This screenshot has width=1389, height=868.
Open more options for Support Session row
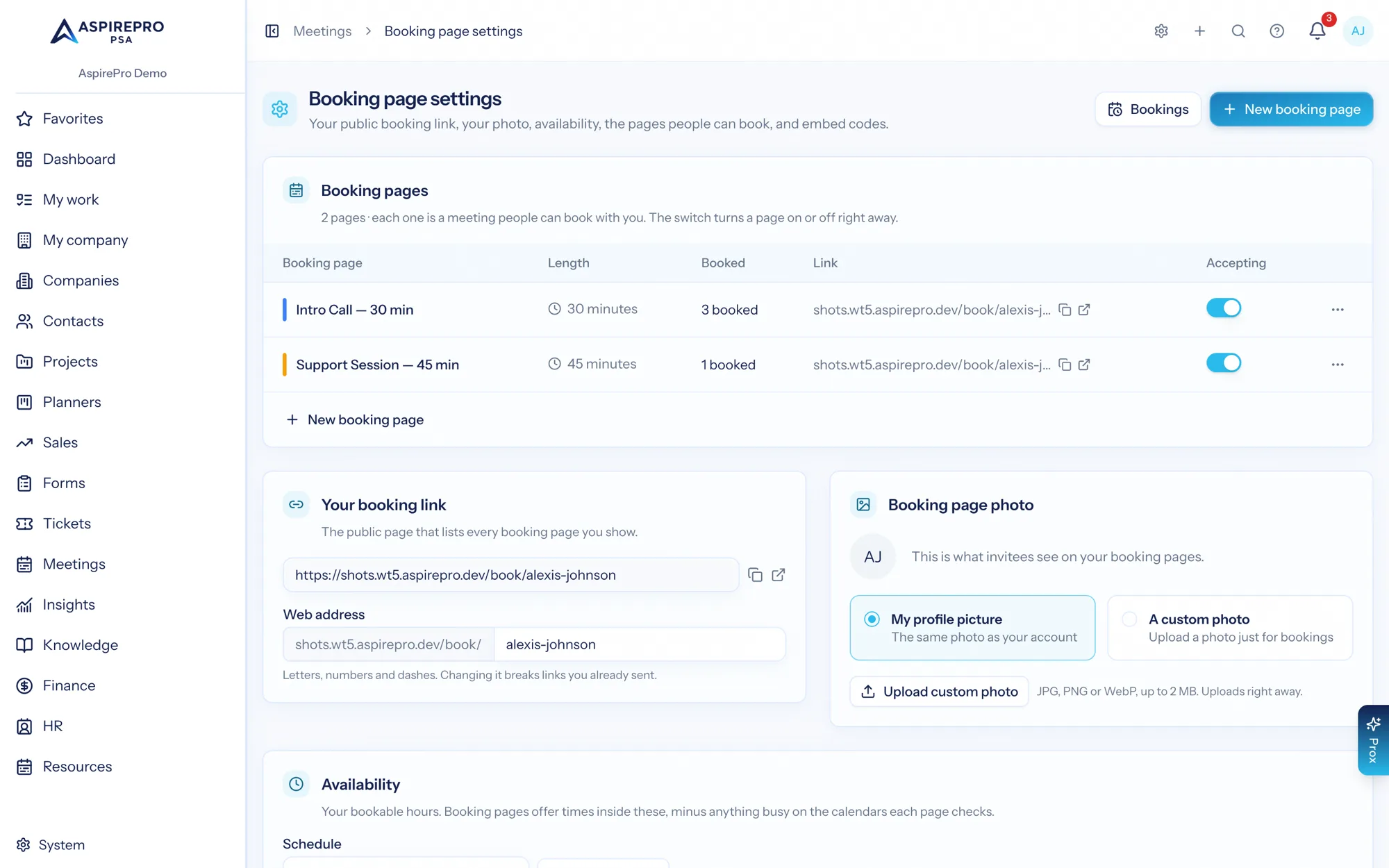coord(1338,365)
